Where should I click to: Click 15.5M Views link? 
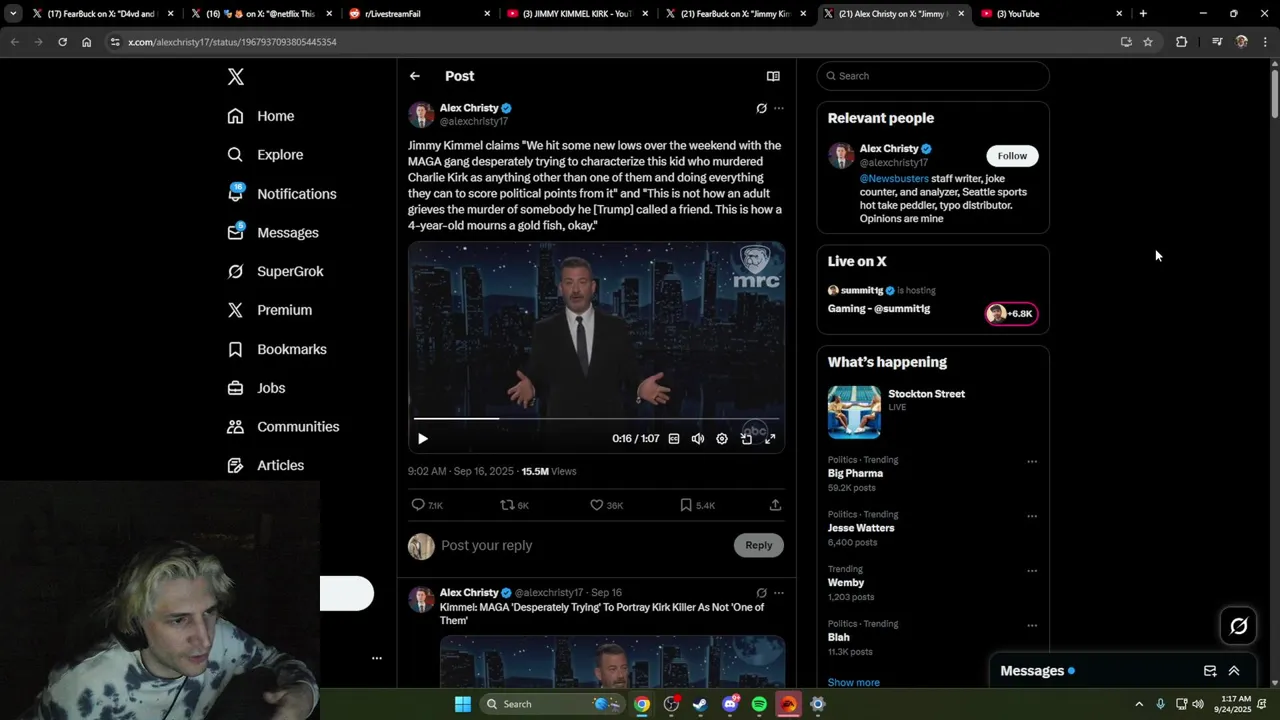(x=549, y=471)
